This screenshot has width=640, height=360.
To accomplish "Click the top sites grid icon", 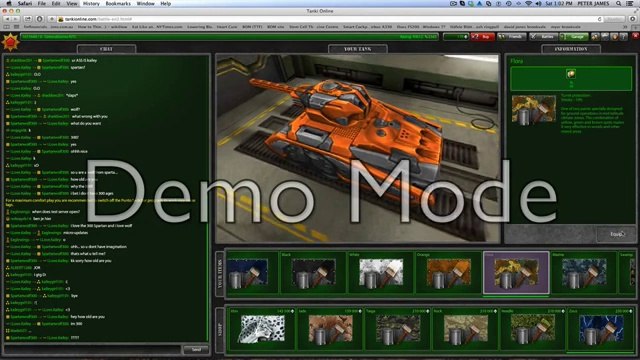I will (16, 27).
